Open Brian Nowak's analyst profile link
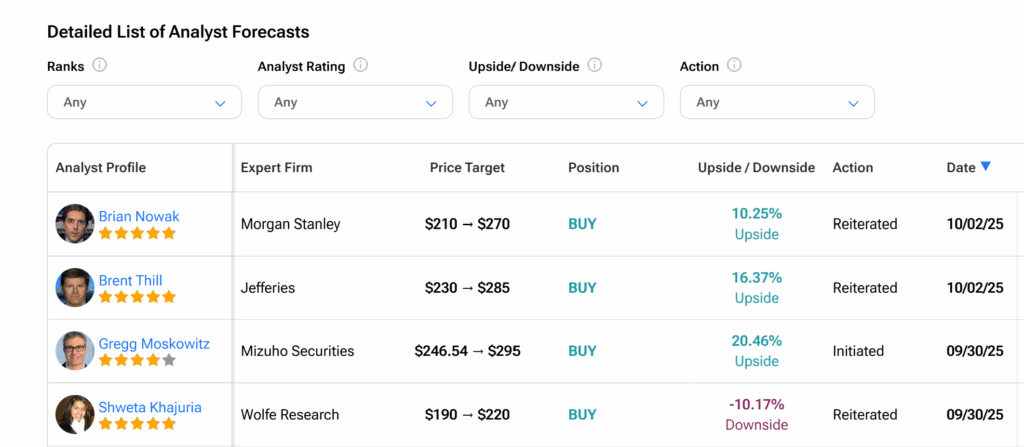Screen dimensions: 1024x447 (139, 216)
